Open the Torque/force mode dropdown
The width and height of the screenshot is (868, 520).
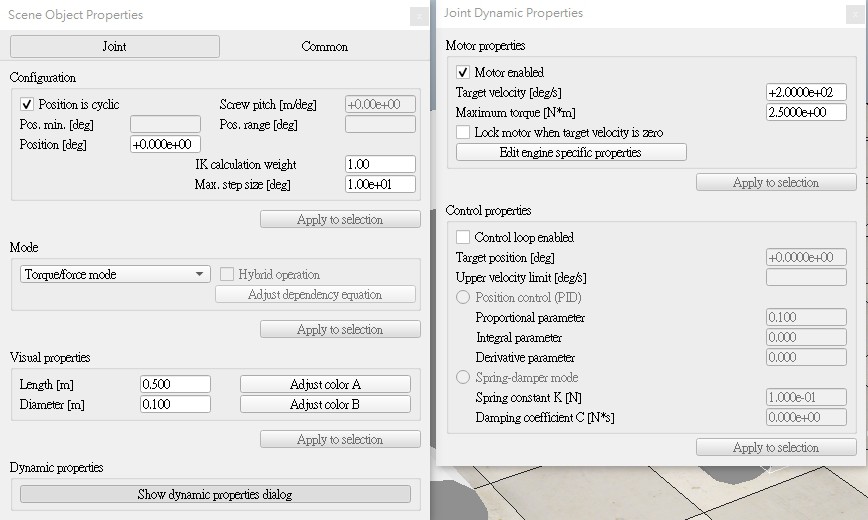point(115,274)
